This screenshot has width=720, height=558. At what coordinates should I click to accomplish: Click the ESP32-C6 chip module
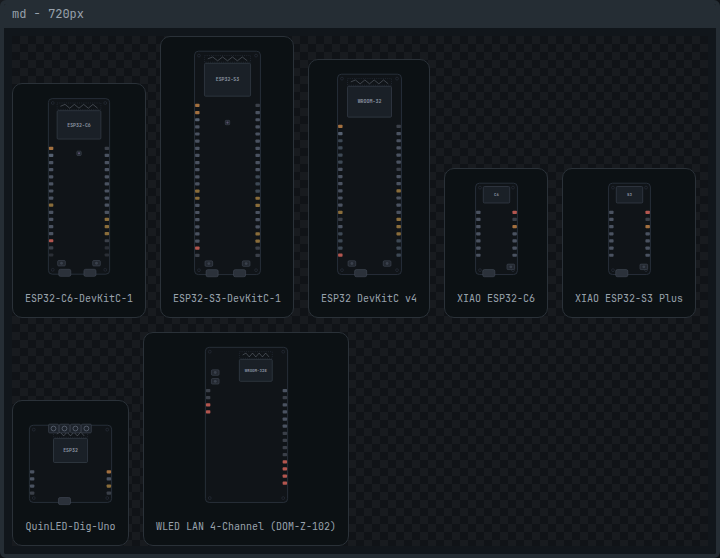79,124
